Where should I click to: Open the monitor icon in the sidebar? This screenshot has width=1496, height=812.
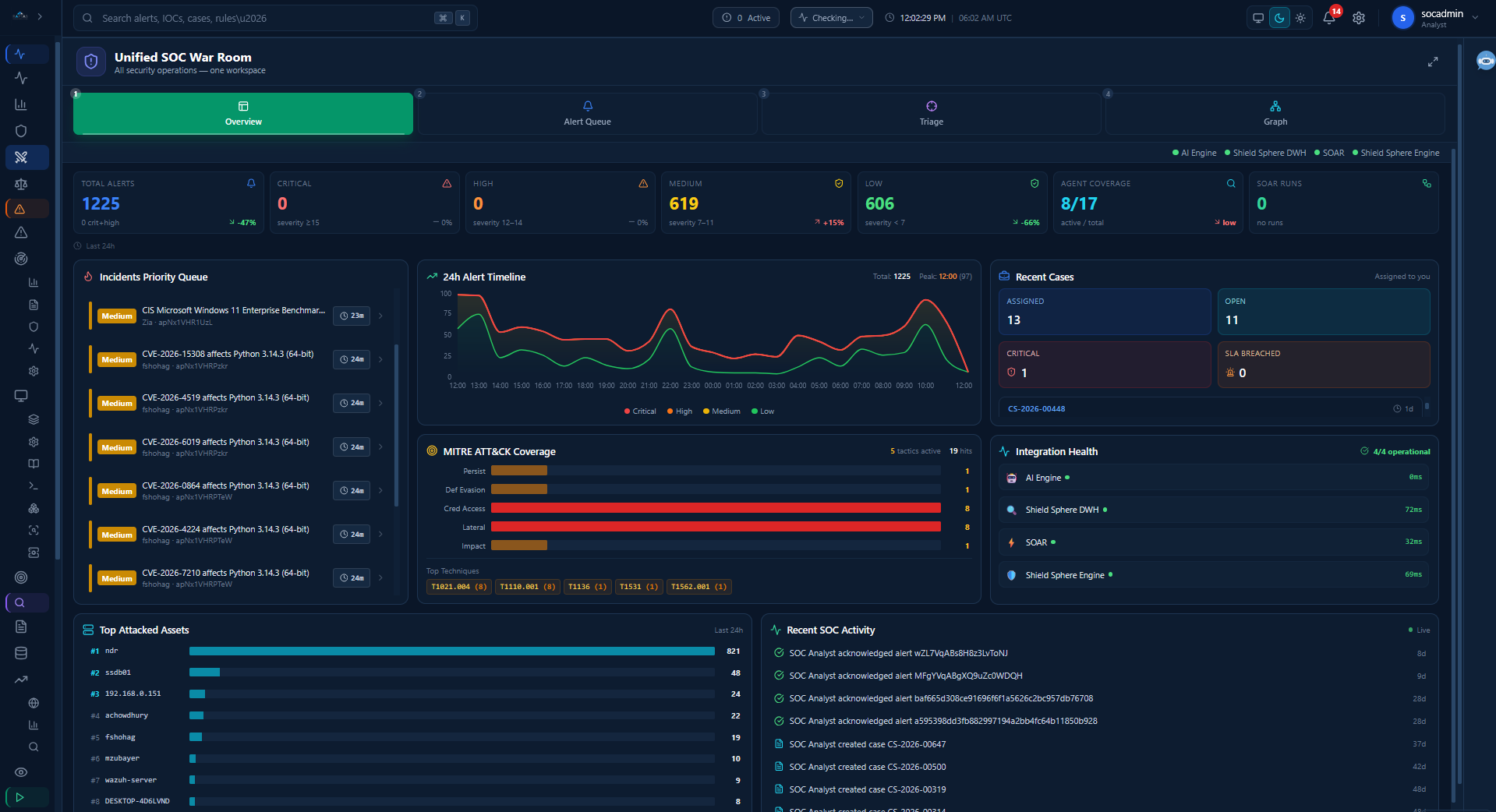pyautogui.click(x=21, y=396)
